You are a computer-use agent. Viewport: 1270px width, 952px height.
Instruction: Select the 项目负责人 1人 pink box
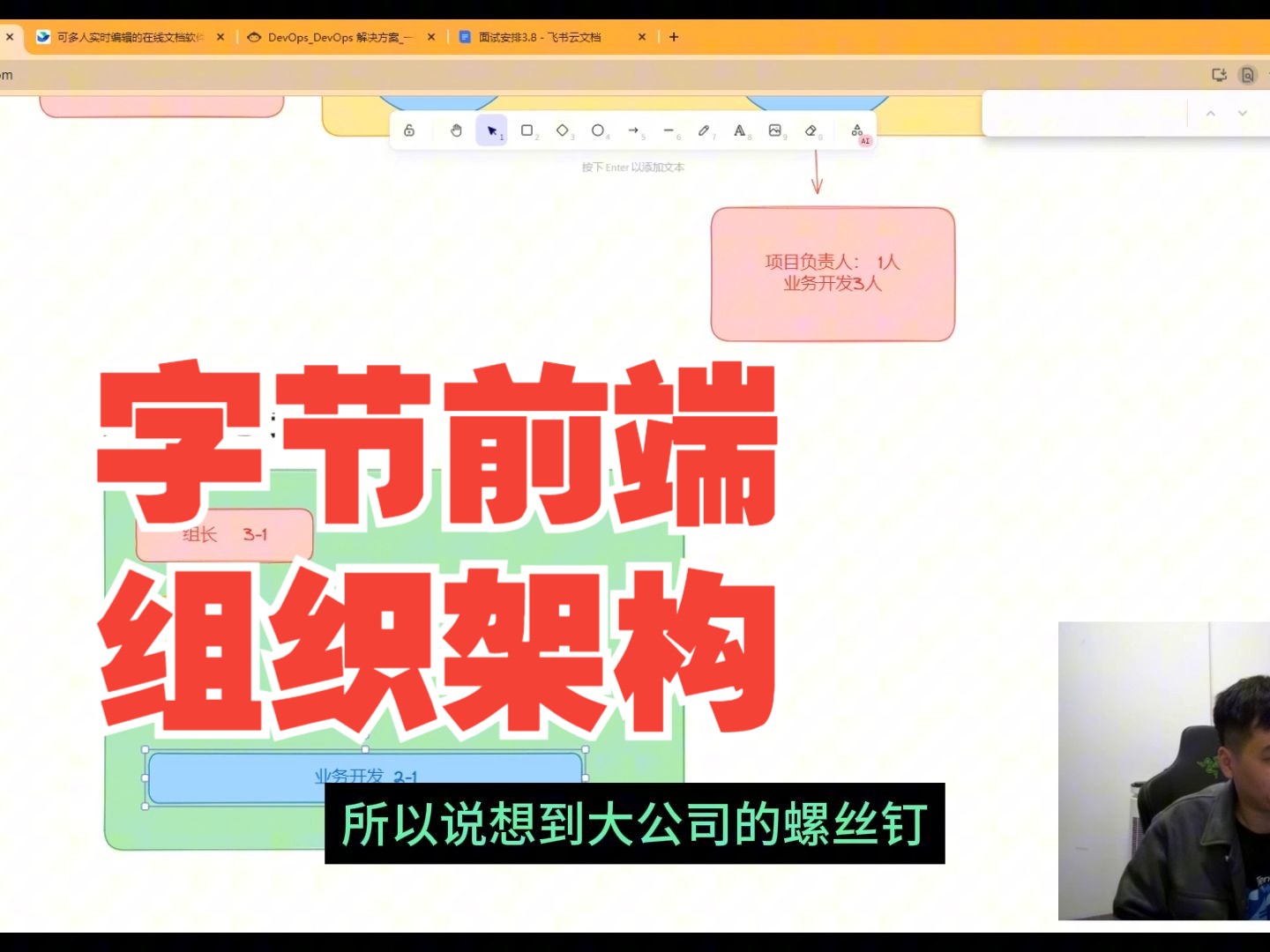(833, 274)
